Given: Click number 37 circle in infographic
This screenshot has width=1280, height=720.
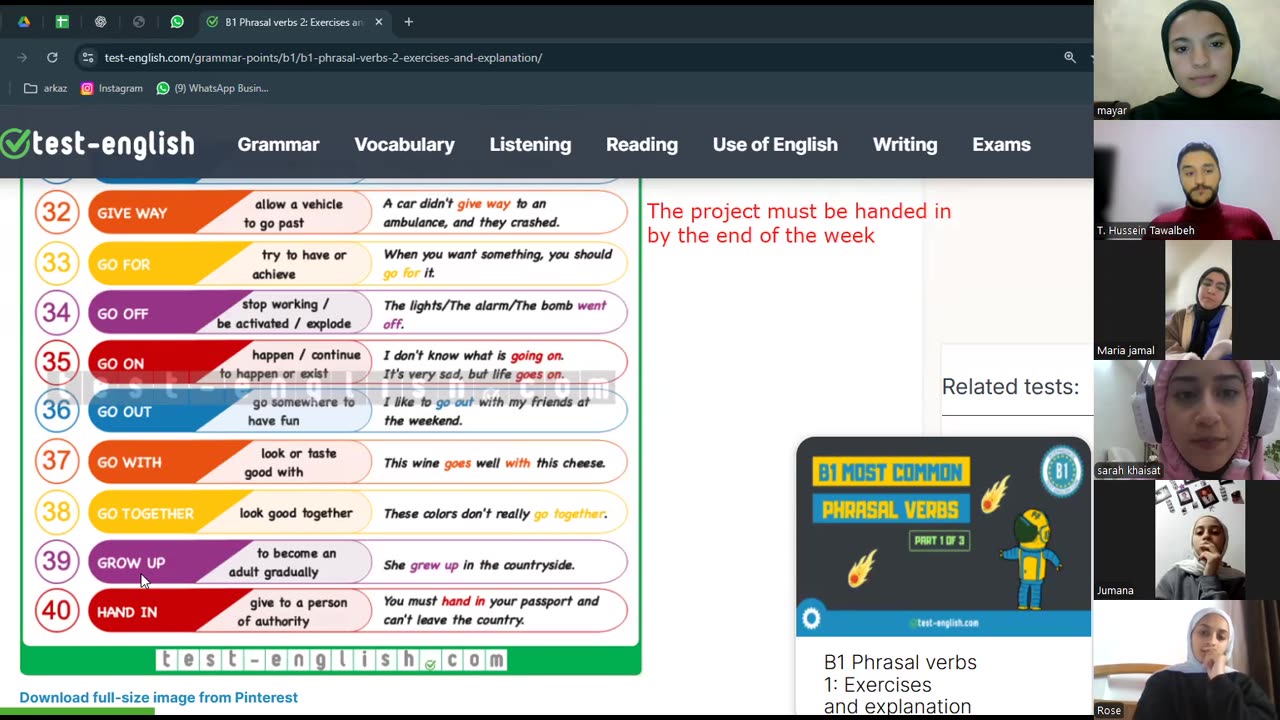Looking at the screenshot, I should click(57, 462).
